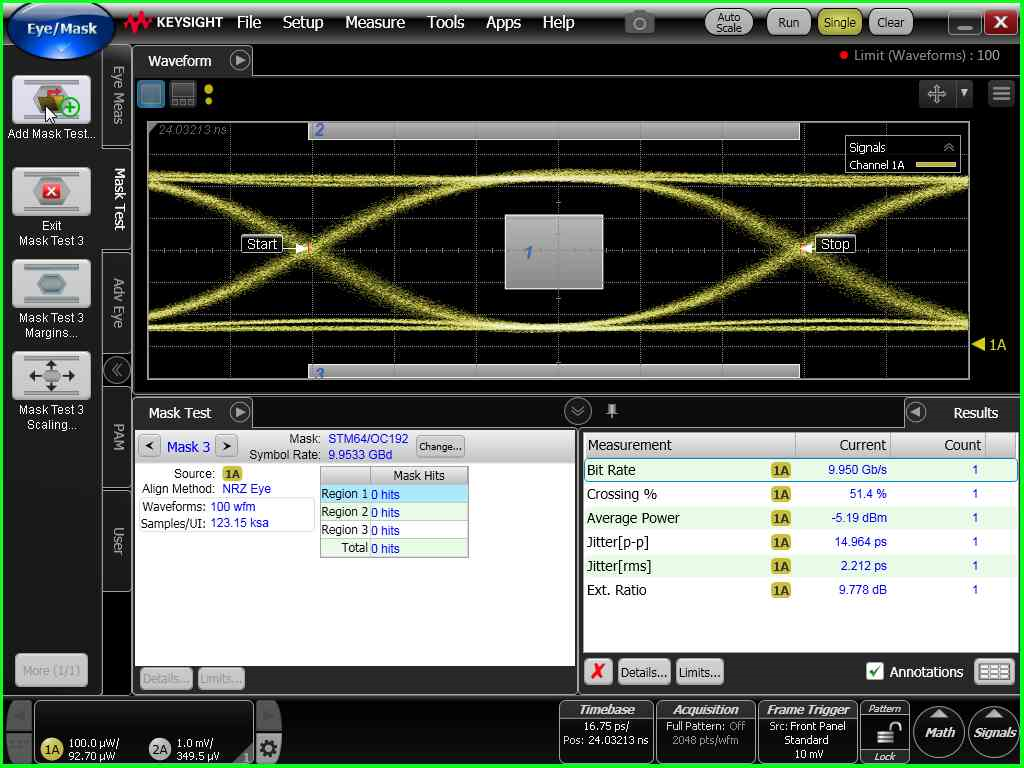The height and width of the screenshot is (768, 1024).
Task: Expand the dropdown next to the pan tool
Action: (x=964, y=93)
